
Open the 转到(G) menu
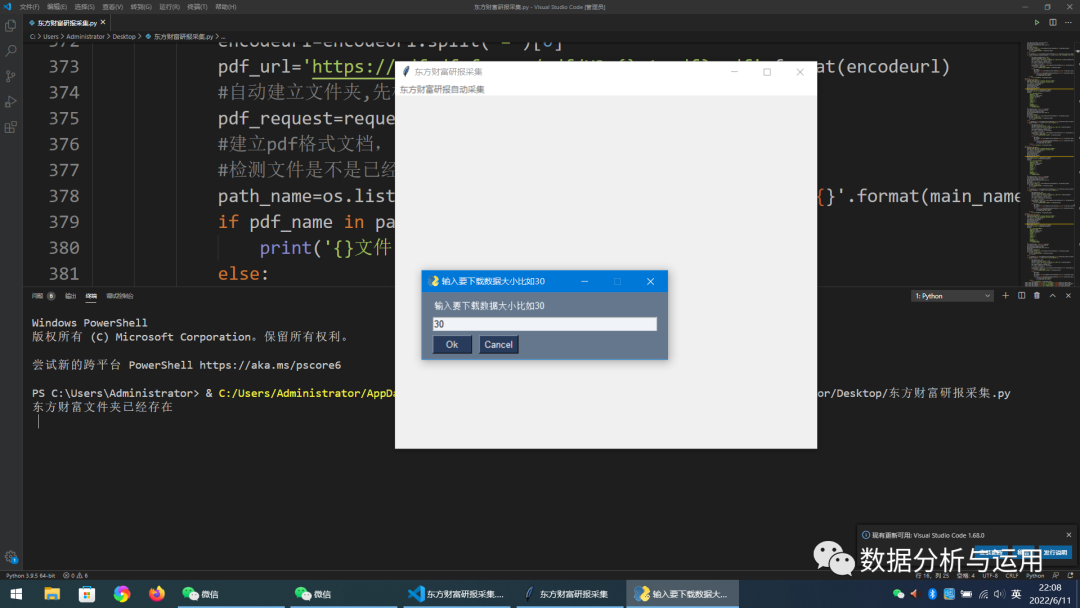141,7
